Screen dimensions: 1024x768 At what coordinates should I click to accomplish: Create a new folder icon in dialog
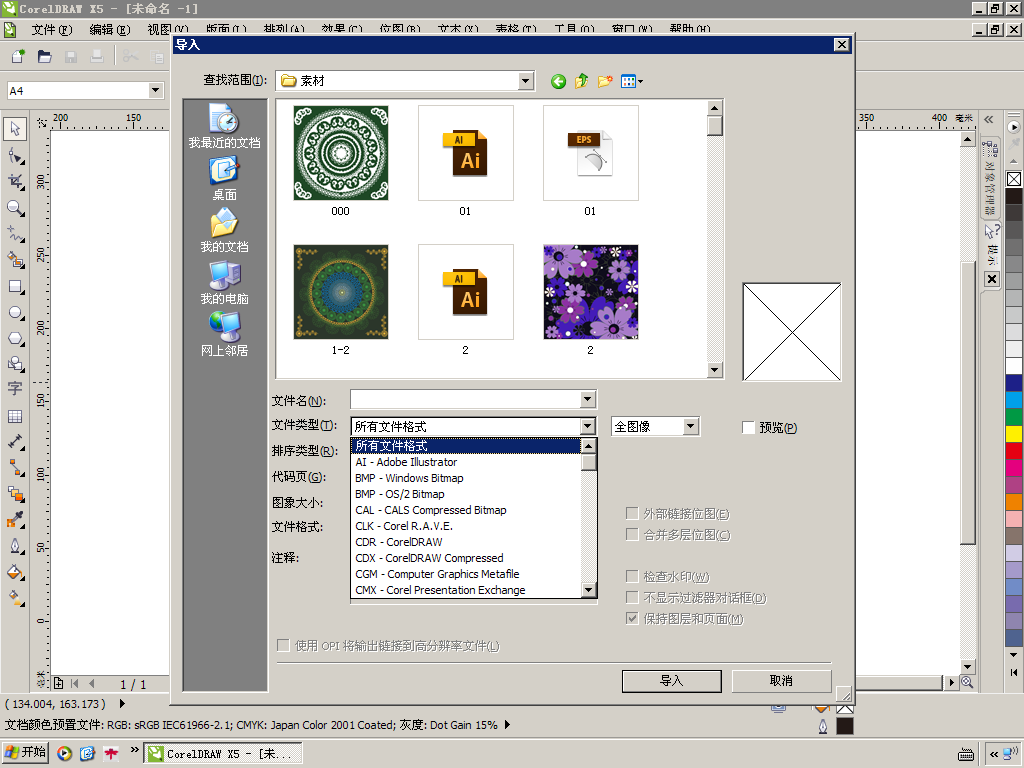pyautogui.click(x=605, y=81)
